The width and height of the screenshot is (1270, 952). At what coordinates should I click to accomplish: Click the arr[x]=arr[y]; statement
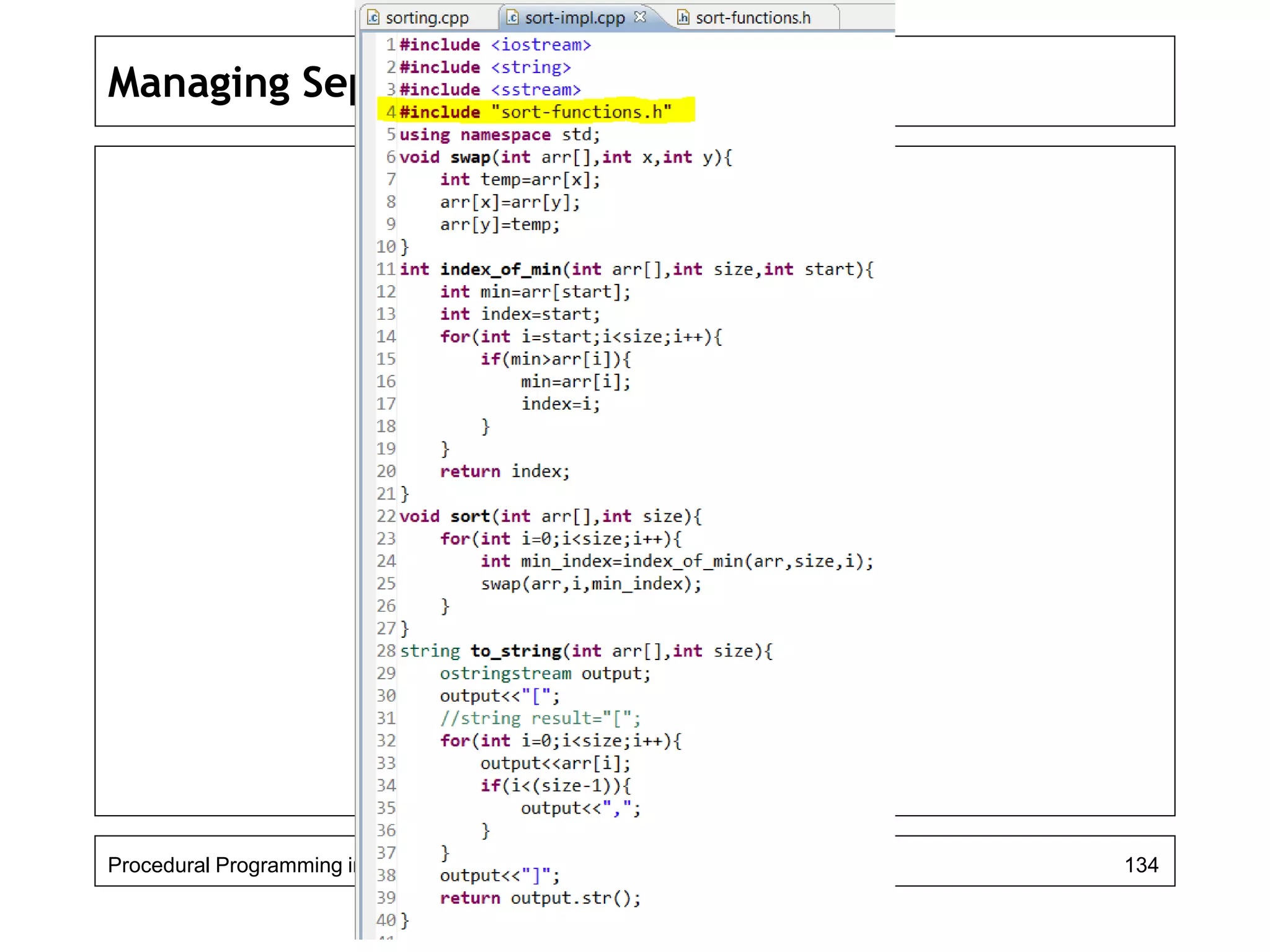tap(510, 202)
